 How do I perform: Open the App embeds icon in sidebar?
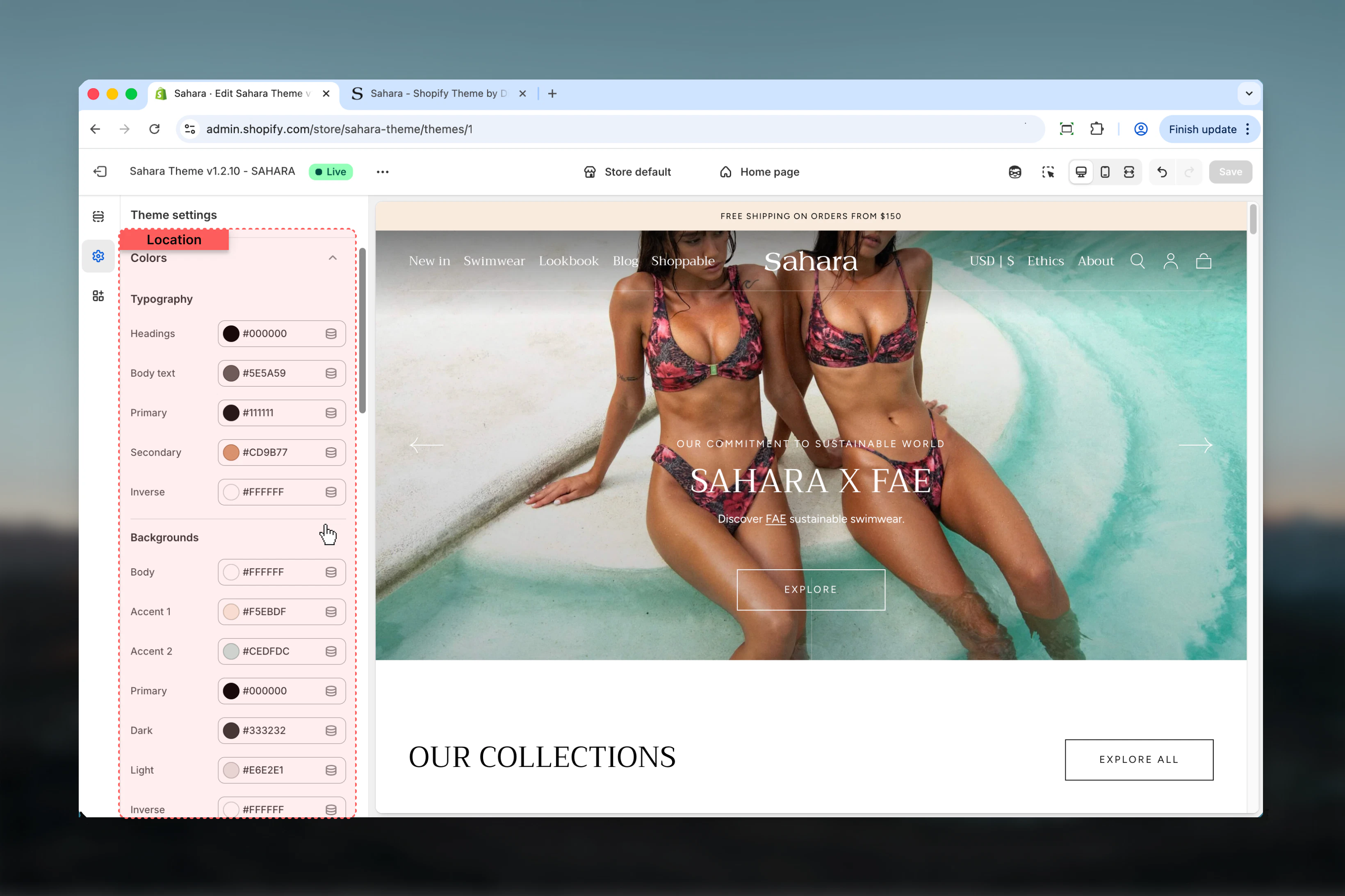pyautogui.click(x=98, y=296)
